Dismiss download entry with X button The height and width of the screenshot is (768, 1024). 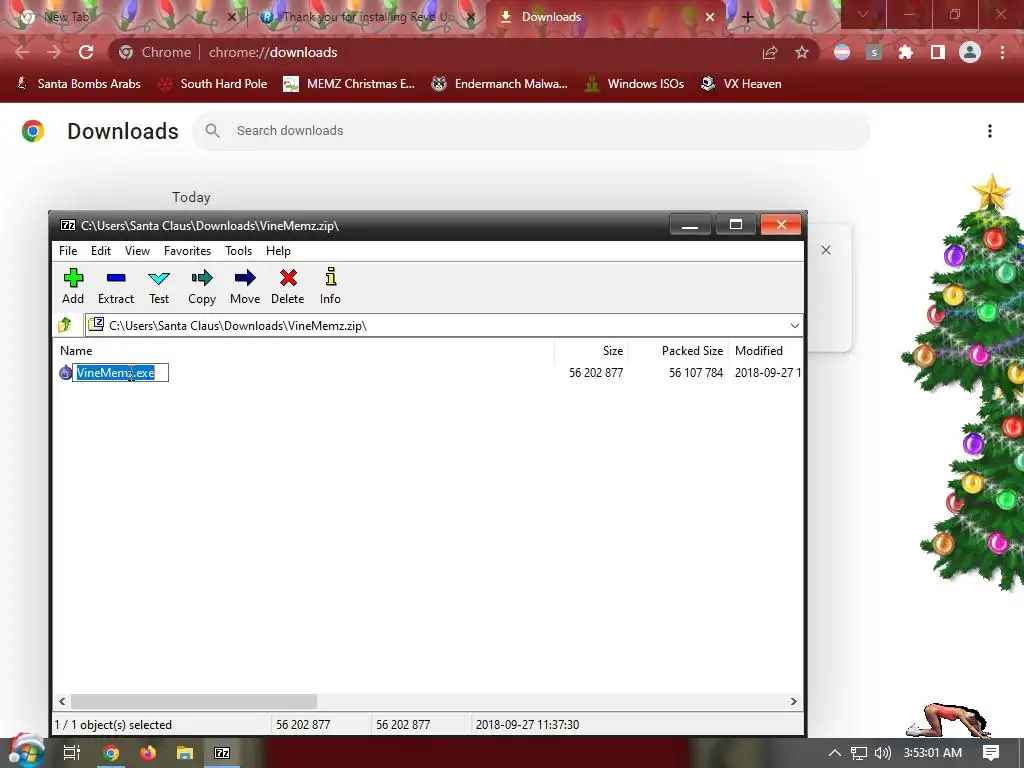tap(826, 250)
